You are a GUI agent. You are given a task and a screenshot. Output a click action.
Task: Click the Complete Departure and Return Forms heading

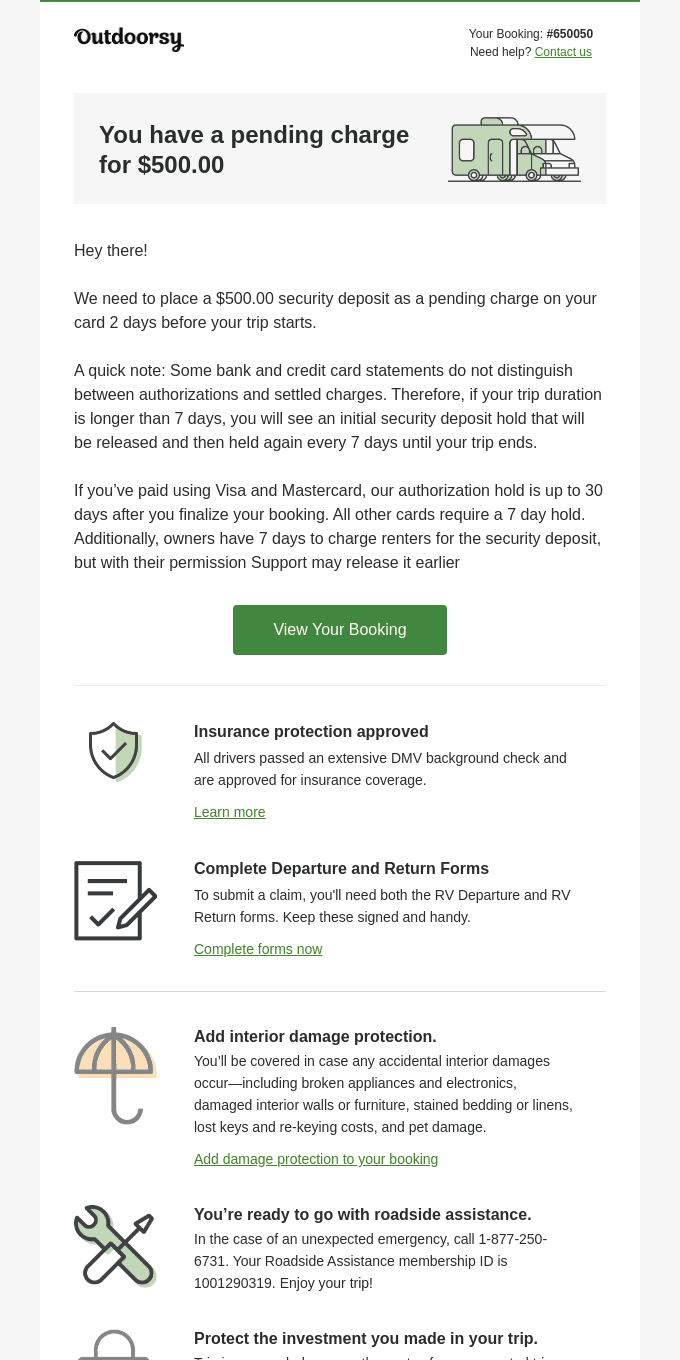tap(341, 868)
